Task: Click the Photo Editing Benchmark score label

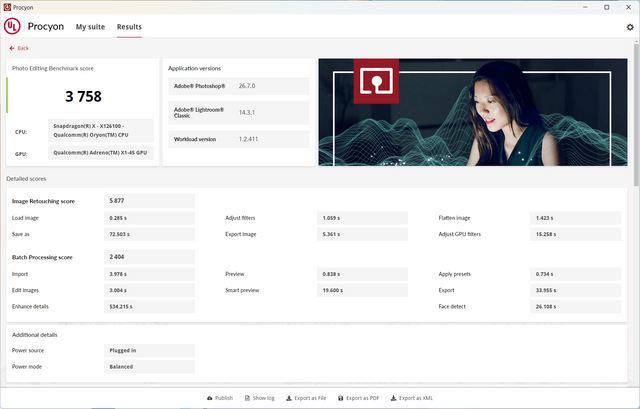Action: pyautogui.click(x=53, y=68)
